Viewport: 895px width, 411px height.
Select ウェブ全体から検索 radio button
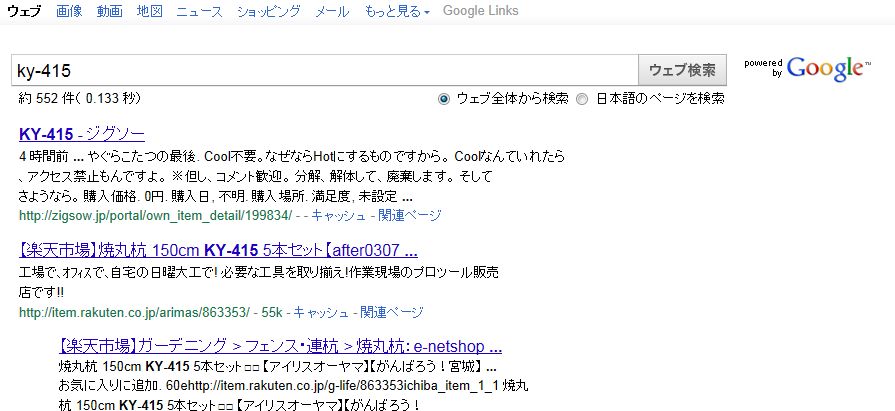click(x=444, y=99)
